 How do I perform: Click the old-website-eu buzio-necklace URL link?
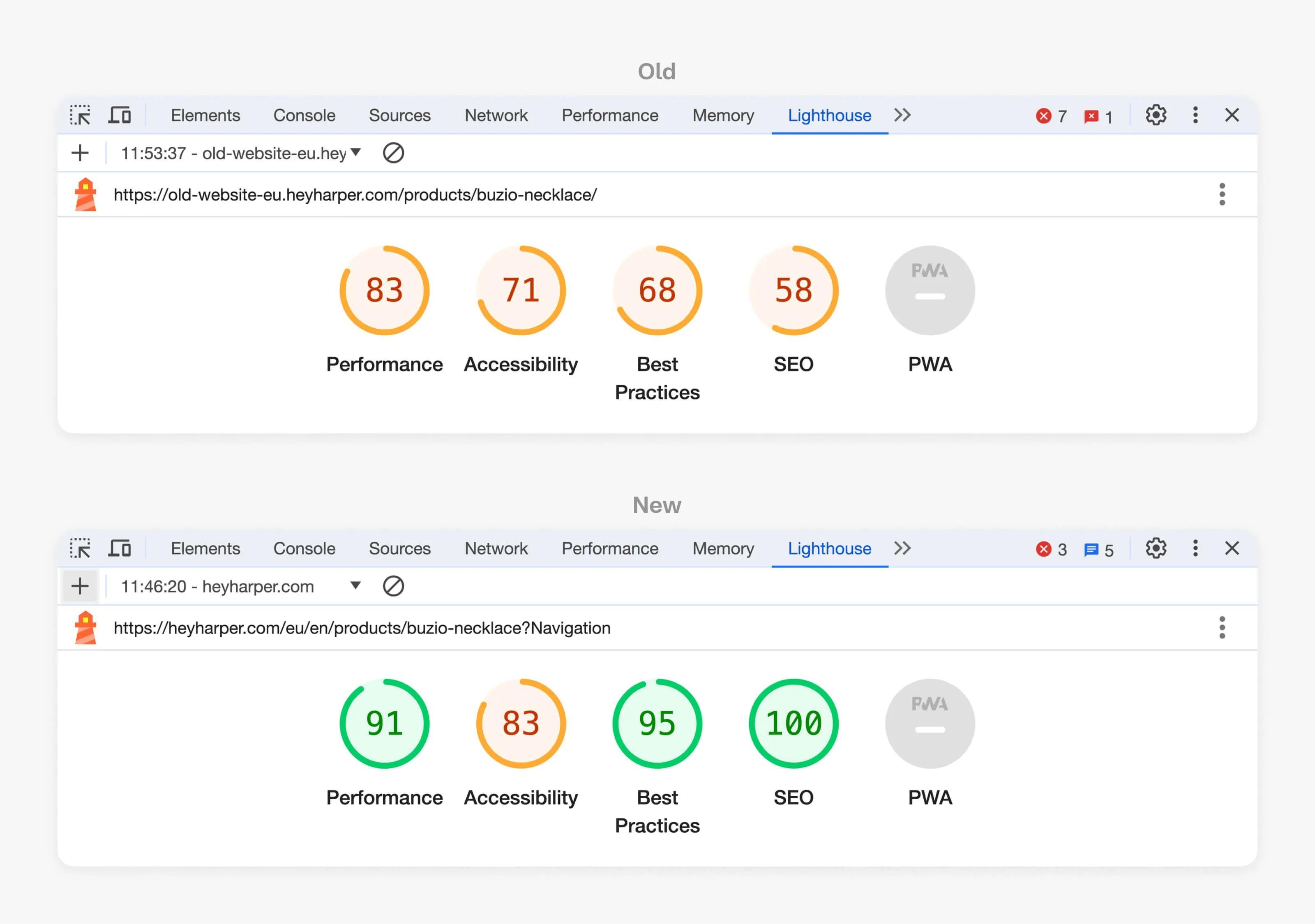coord(355,195)
